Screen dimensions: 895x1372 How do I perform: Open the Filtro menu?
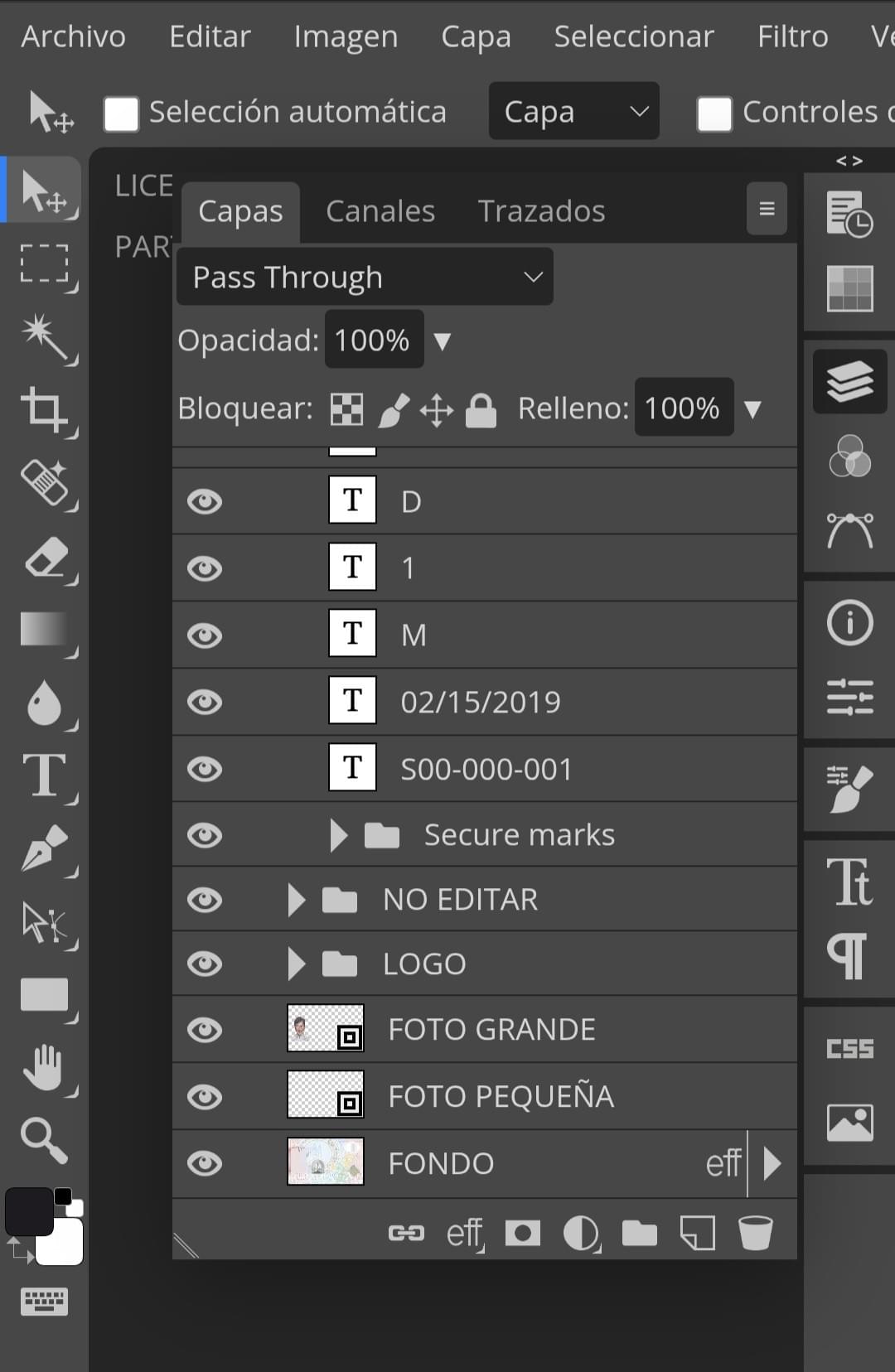(x=793, y=36)
